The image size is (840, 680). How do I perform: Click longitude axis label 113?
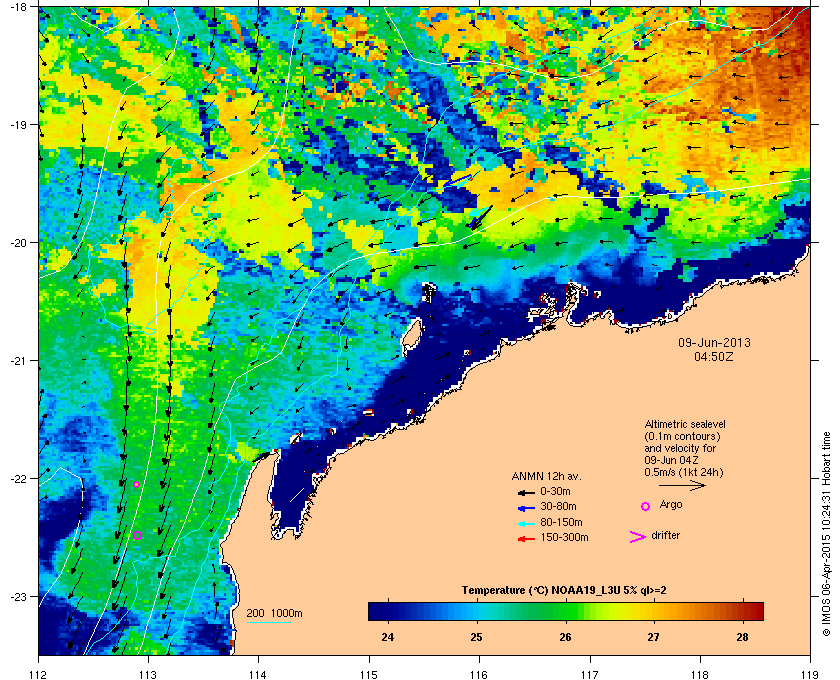pyautogui.click(x=148, y=674)
